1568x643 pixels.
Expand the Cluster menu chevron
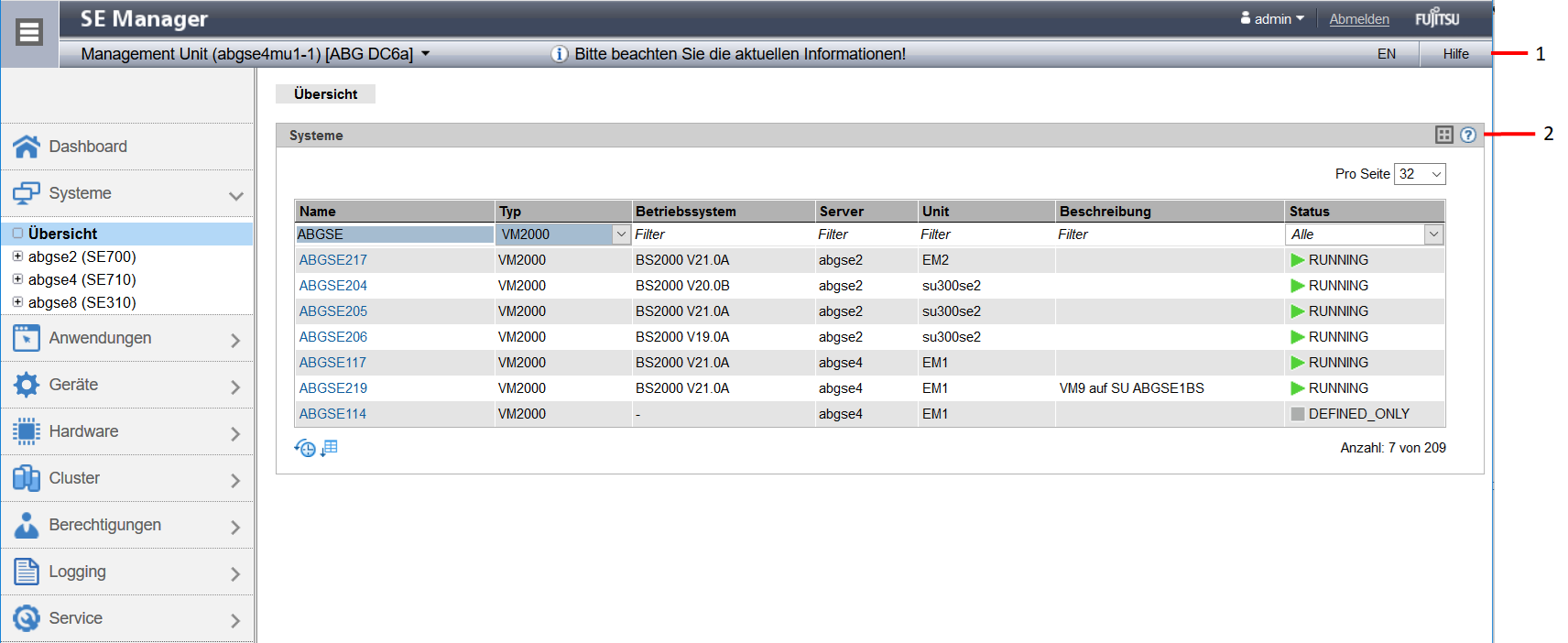pos(236,480)
